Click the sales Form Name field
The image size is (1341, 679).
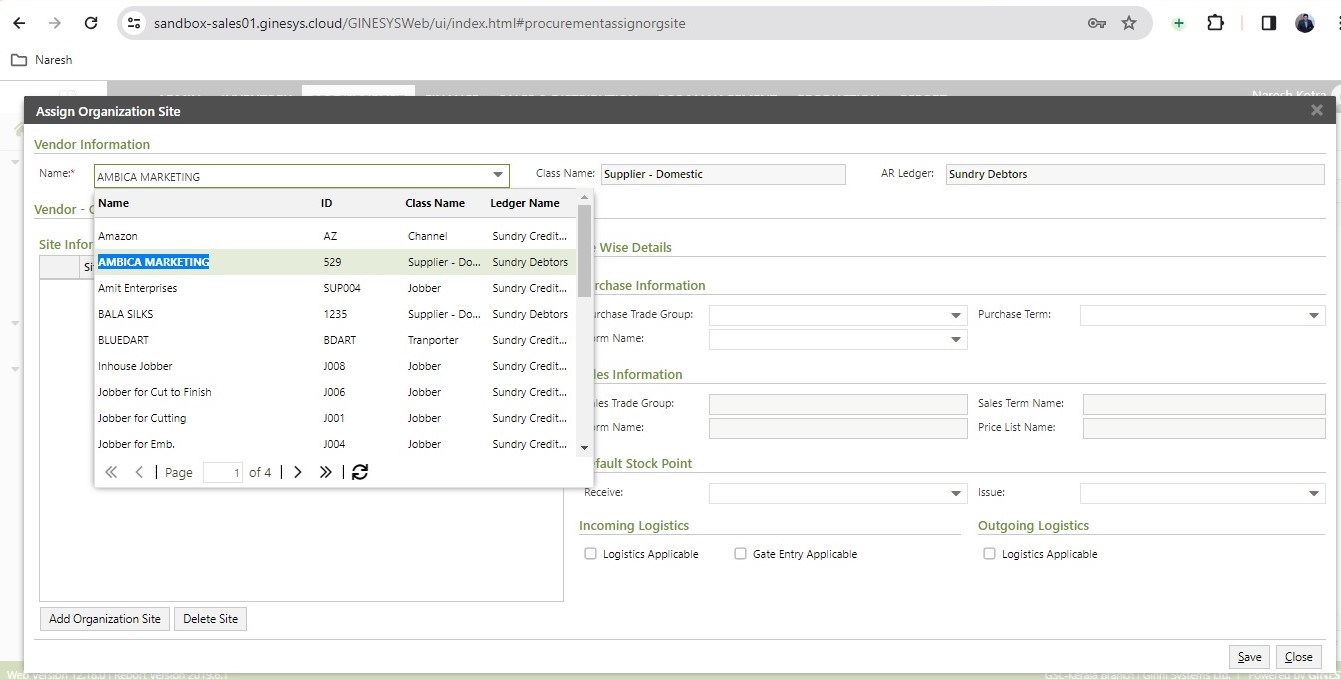pos(838,428)
